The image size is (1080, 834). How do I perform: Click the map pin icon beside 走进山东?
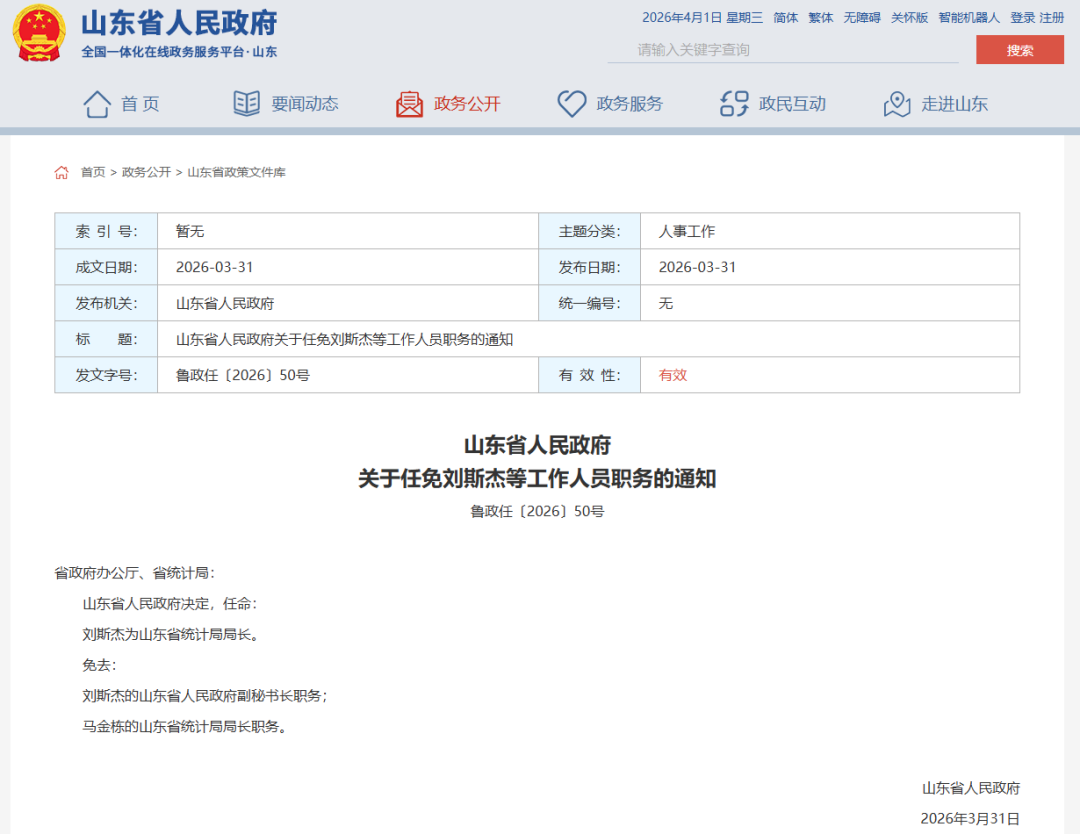click(x=897, y=104)
